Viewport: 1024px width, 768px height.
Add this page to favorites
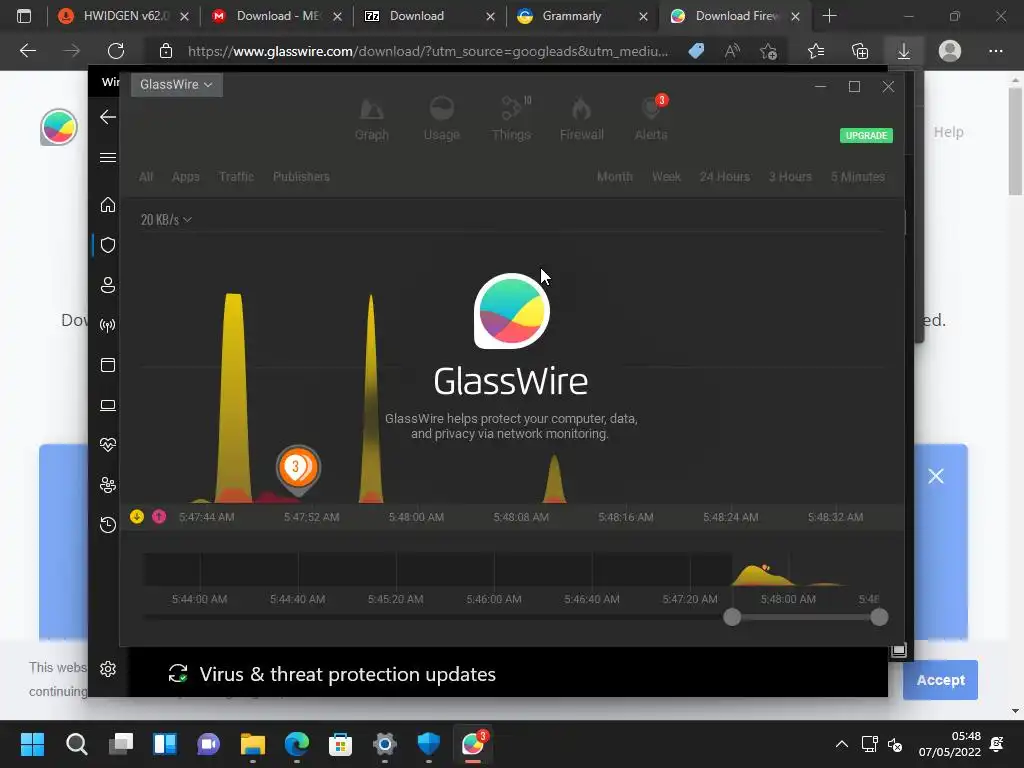[769, 51]
